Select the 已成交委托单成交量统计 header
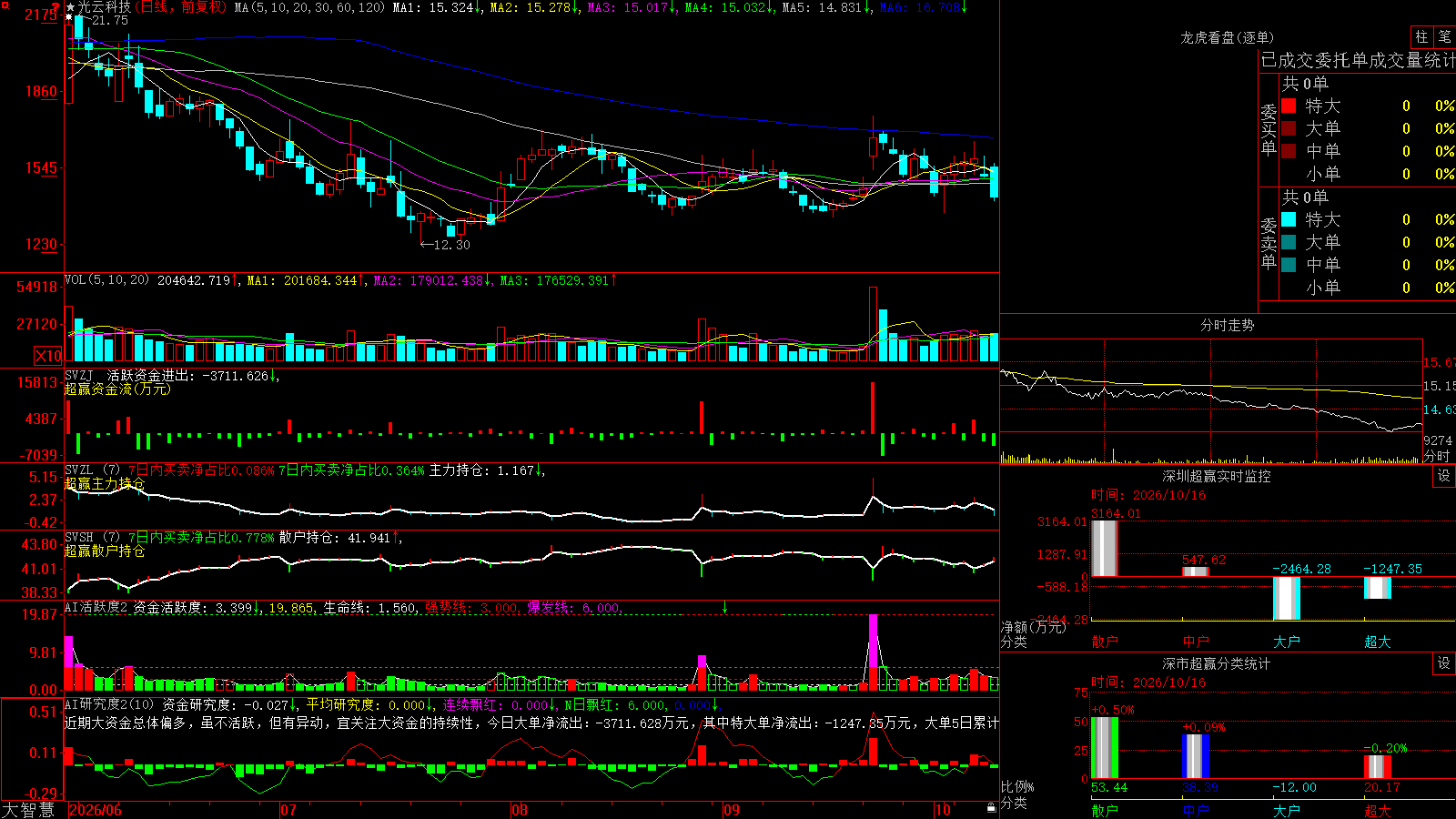The height and width of the screenshot is (819, 1456). pyautogui.click(x=1358, y=60)
